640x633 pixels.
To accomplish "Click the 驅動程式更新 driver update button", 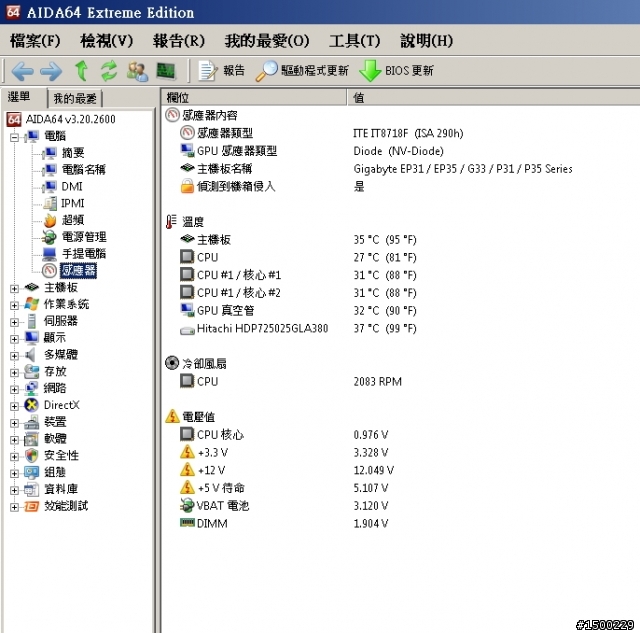I will click(302, 71).
